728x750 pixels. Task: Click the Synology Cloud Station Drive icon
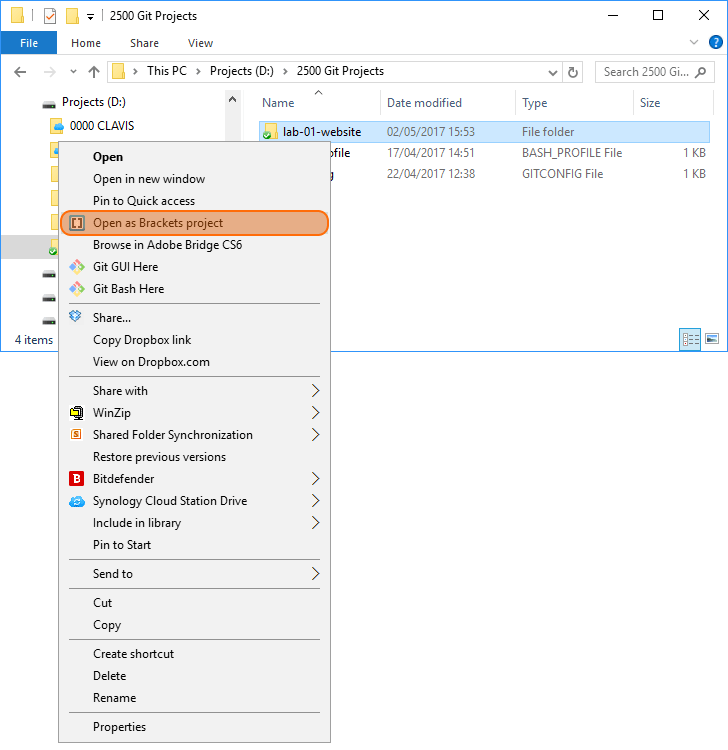pyautogui.click(x=77, y=501)
